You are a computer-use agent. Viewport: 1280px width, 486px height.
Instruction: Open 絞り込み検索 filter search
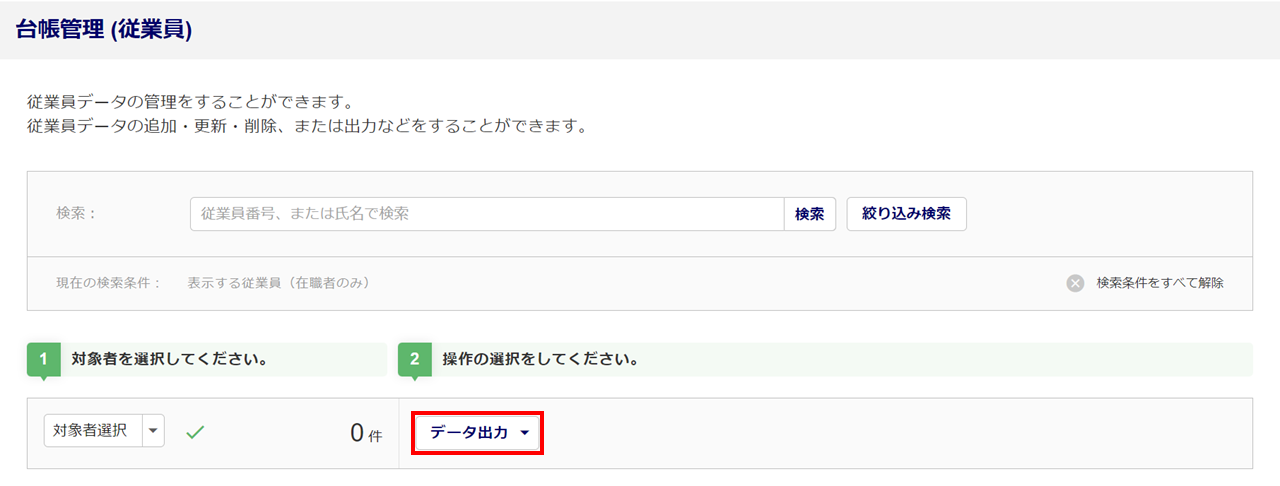click(x=906, y=214)
